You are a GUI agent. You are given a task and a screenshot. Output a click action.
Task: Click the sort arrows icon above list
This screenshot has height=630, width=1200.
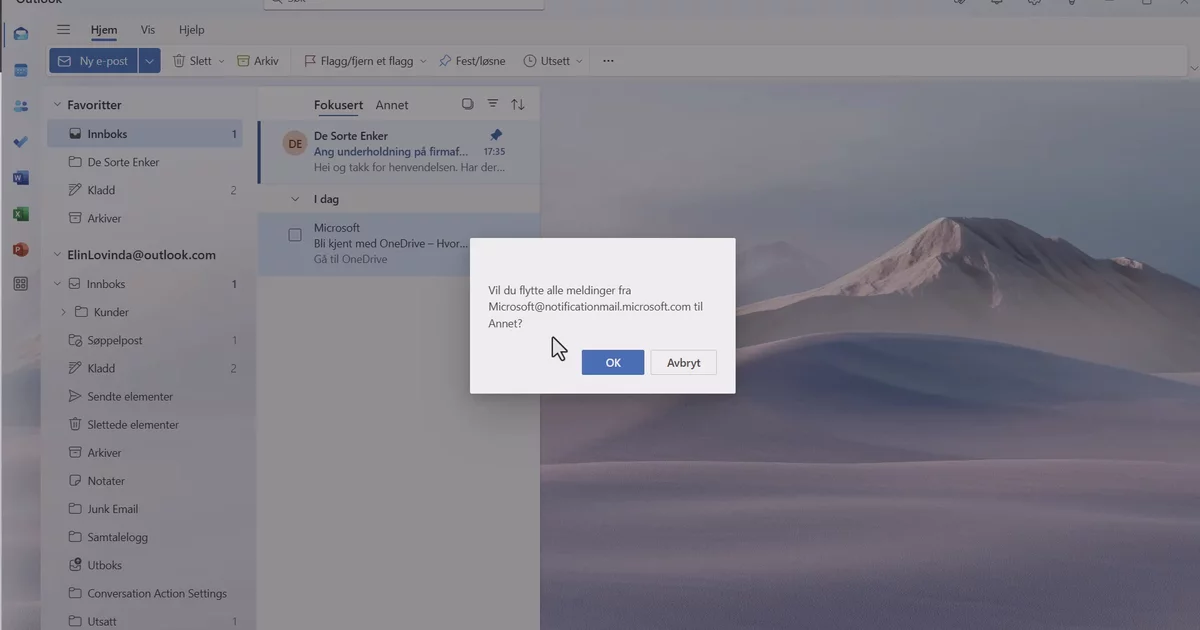[x=518, y=104]
